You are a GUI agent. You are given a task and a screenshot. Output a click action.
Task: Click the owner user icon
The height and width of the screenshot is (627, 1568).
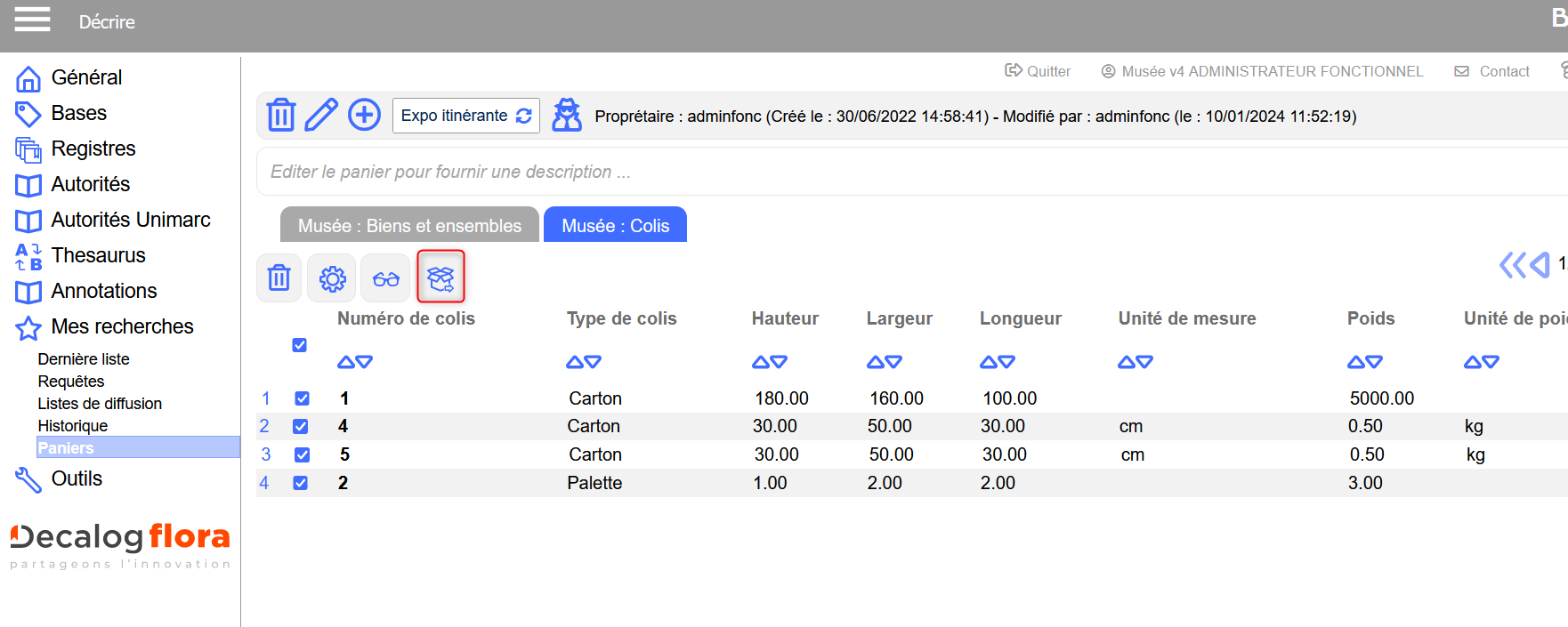click(567, 116)
